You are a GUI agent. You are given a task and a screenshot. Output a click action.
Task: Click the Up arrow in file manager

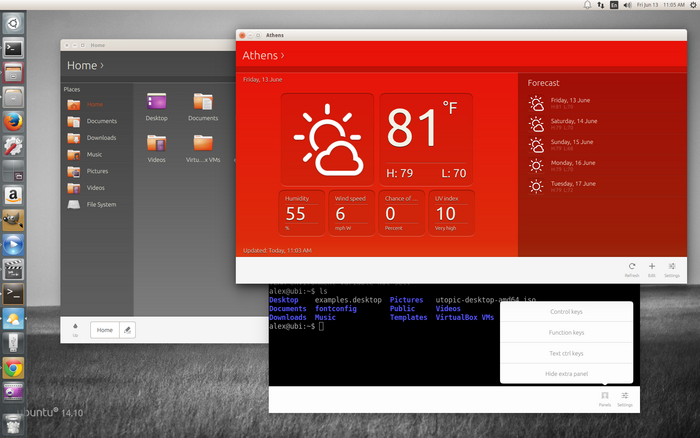[75, 328]
